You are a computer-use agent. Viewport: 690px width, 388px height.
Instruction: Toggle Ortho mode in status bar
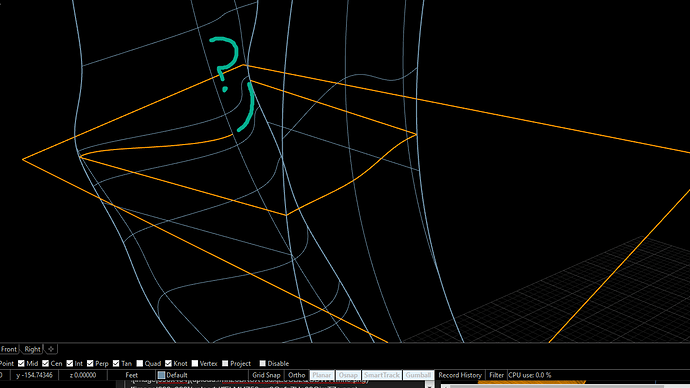pos(297,375)
